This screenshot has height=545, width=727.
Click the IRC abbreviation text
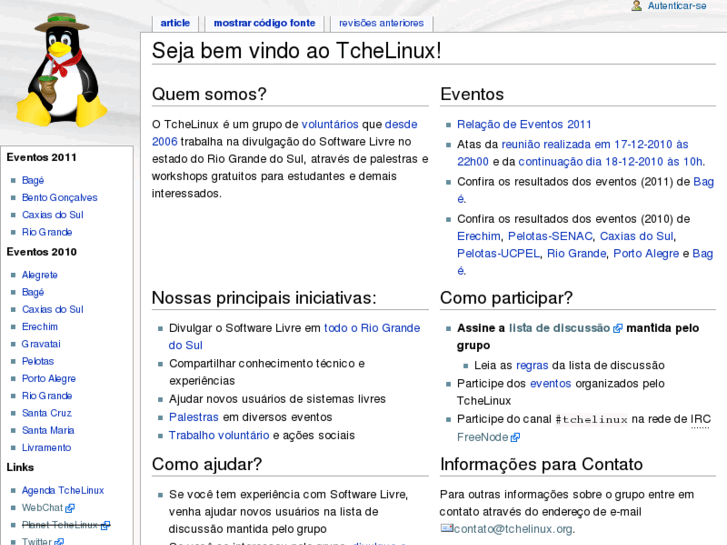[x=700, y=419]
